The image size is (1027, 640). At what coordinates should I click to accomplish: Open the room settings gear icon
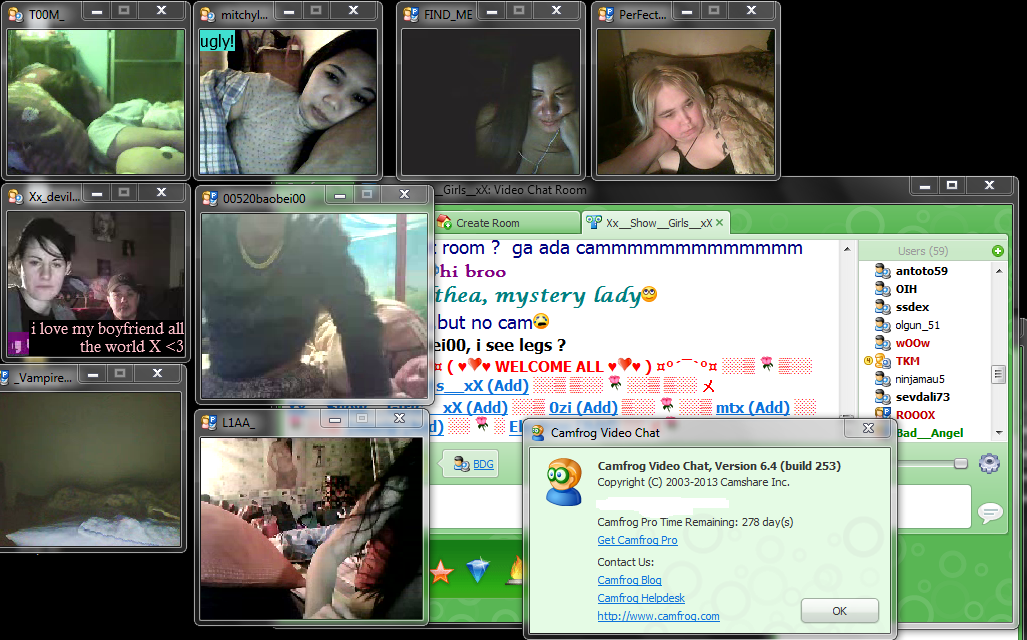989,463
